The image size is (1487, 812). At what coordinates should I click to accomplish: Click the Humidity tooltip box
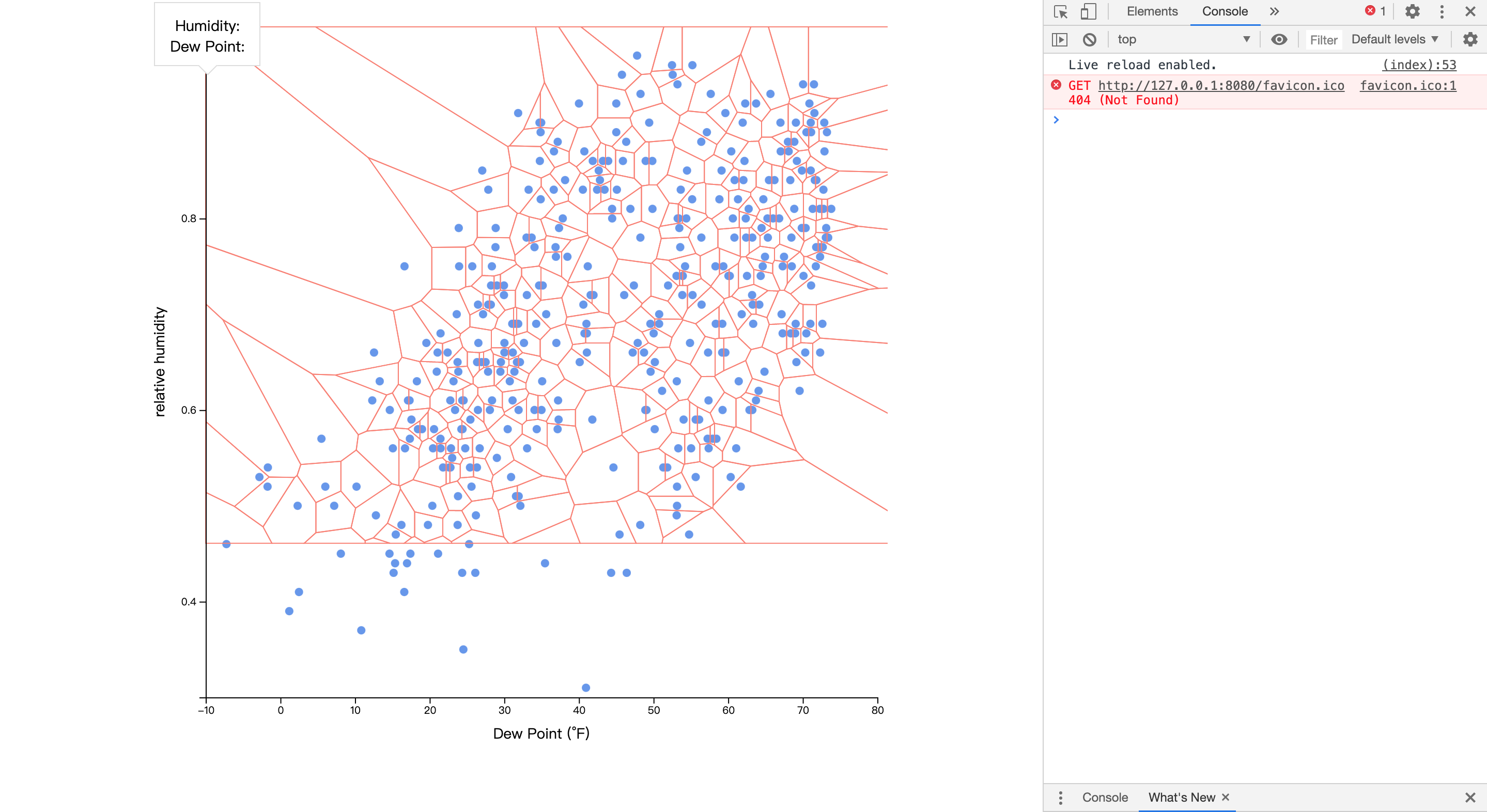[207, 36]
